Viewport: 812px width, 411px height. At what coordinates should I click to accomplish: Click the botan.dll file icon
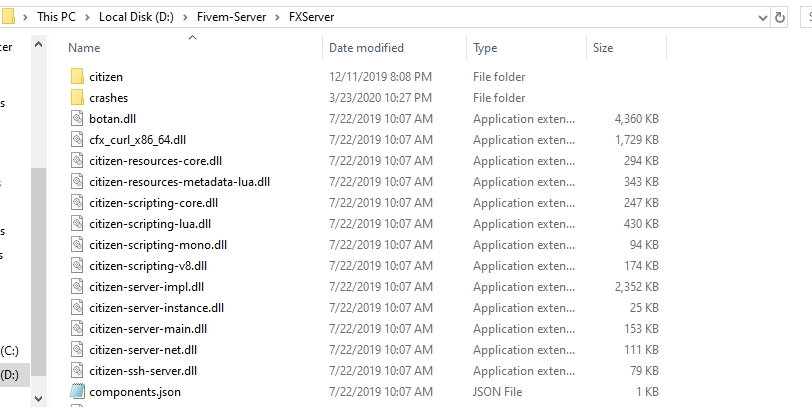click(77, 119)
